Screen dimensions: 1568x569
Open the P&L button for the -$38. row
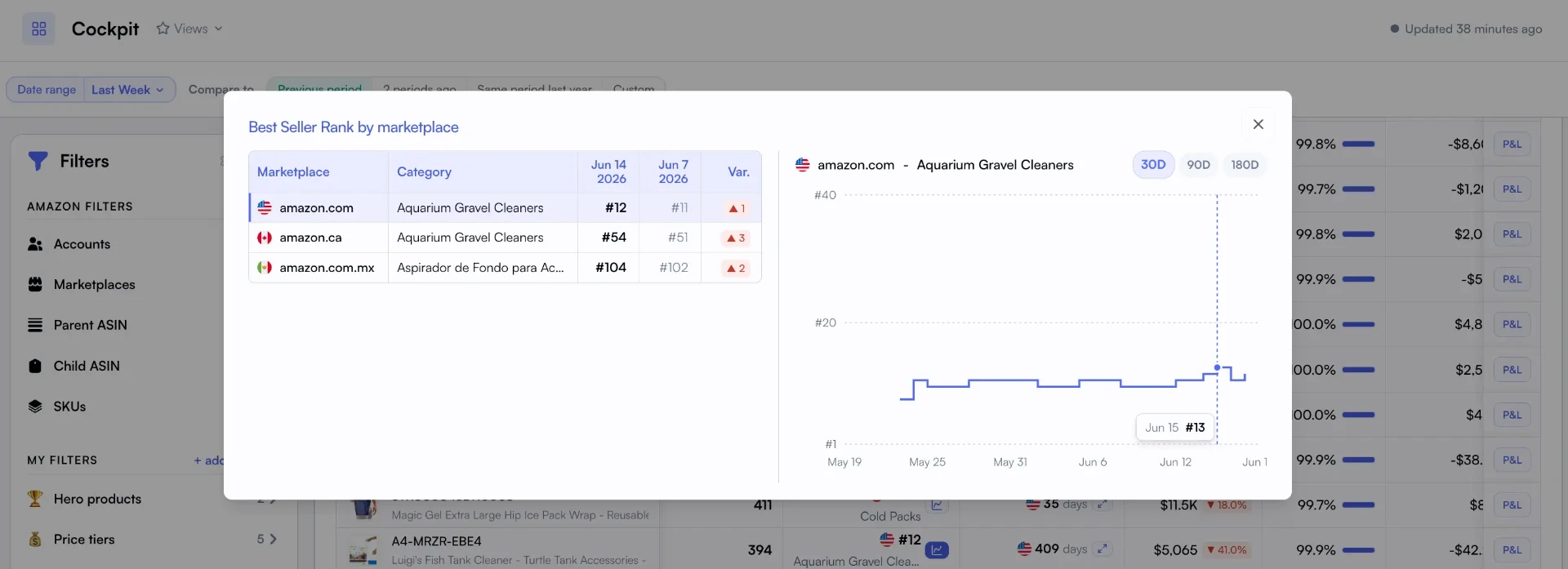click(1512, 460)
